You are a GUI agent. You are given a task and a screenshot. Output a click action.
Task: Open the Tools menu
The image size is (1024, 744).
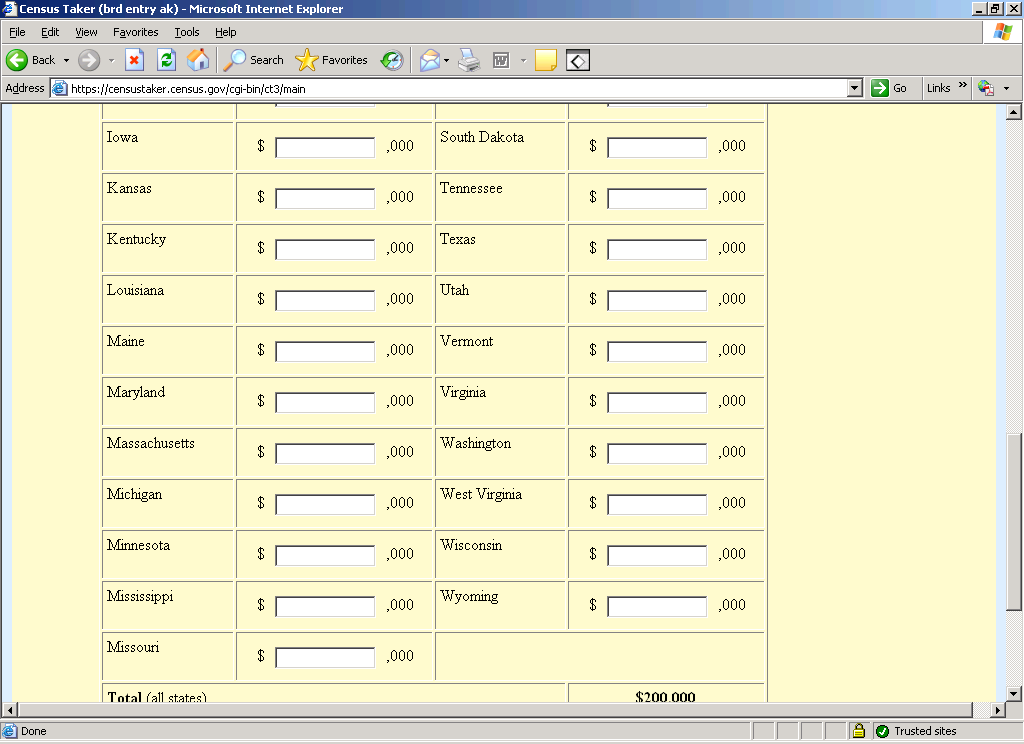click(x=187, y=32)
